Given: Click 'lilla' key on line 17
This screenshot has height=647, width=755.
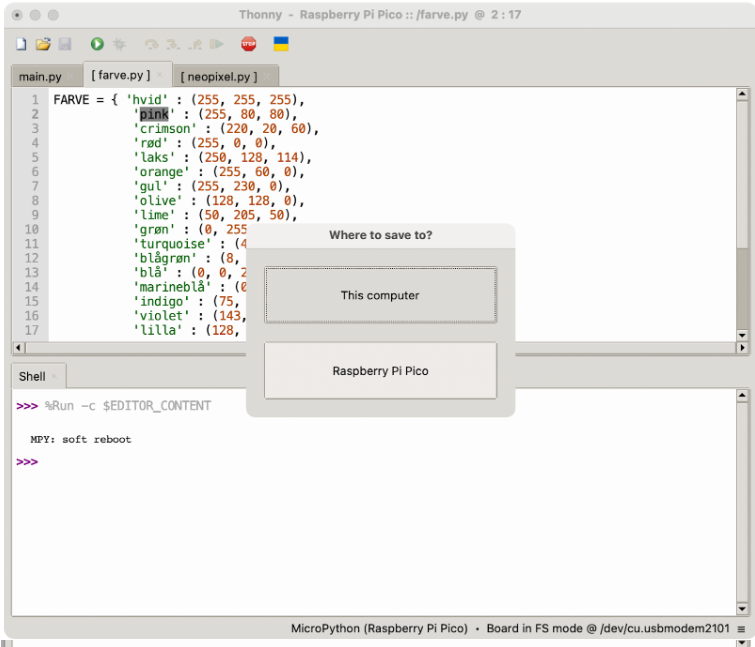Looking at the screenshot, I should point(157,330).
